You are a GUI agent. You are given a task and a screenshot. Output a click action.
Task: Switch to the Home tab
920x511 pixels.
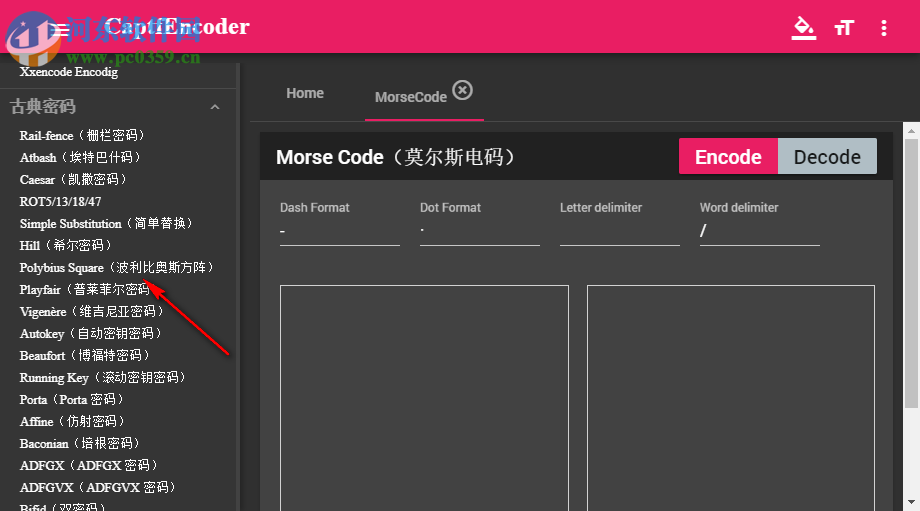coord(305,93)
